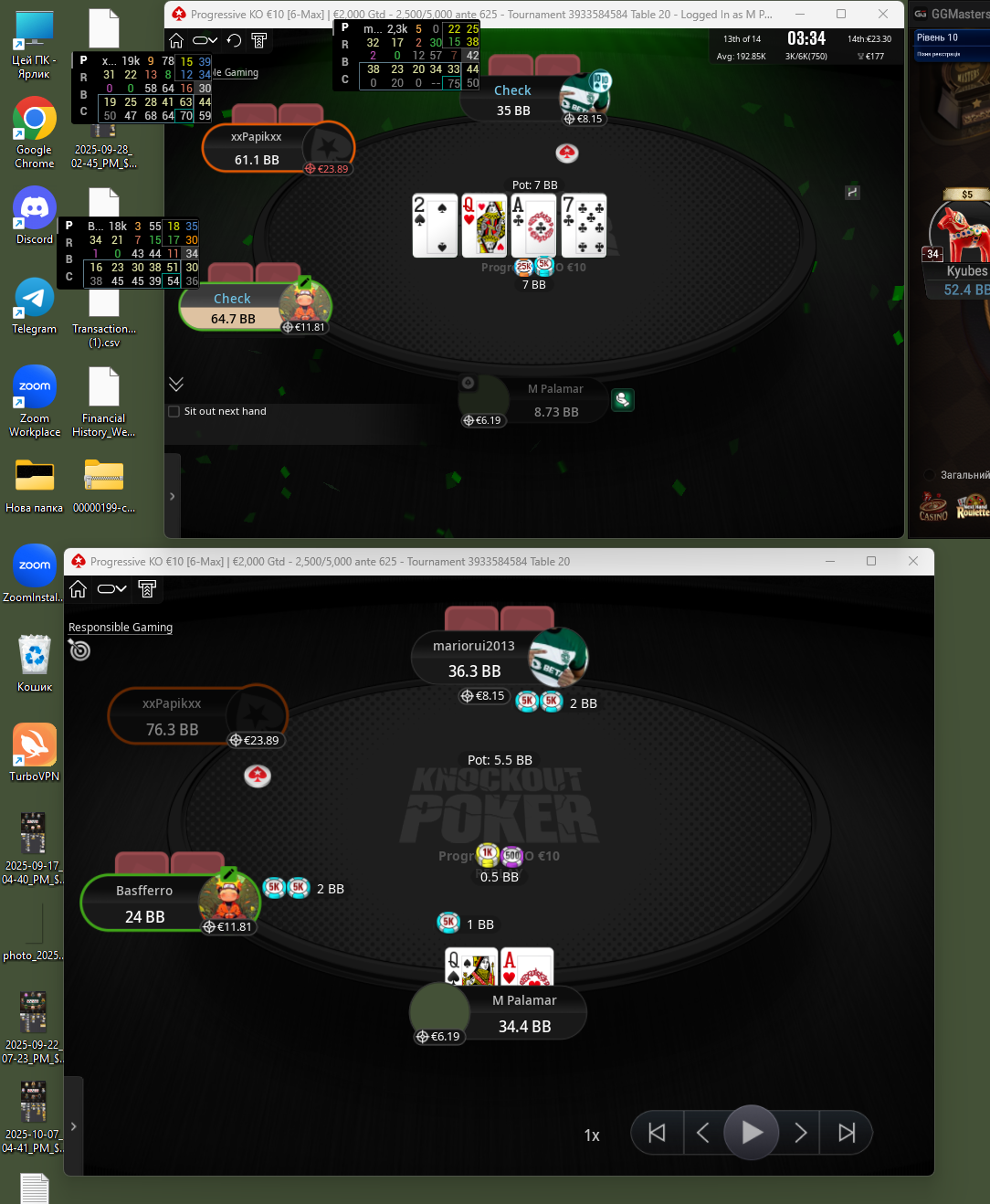
Task: Click the target icon below Responsible Gaming
Action: pos(79,650)
